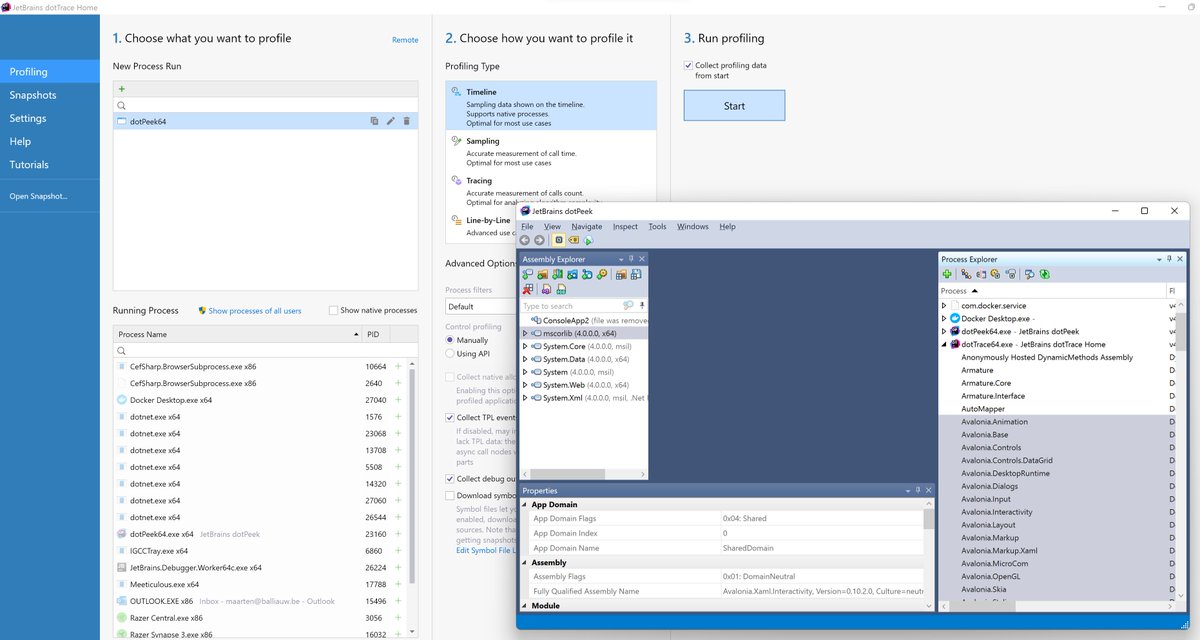1200x640 pixels.
Task: Switch to Snapshots in dotTrace sidebar
Action: pyautogui.click(x=50, y=95)
